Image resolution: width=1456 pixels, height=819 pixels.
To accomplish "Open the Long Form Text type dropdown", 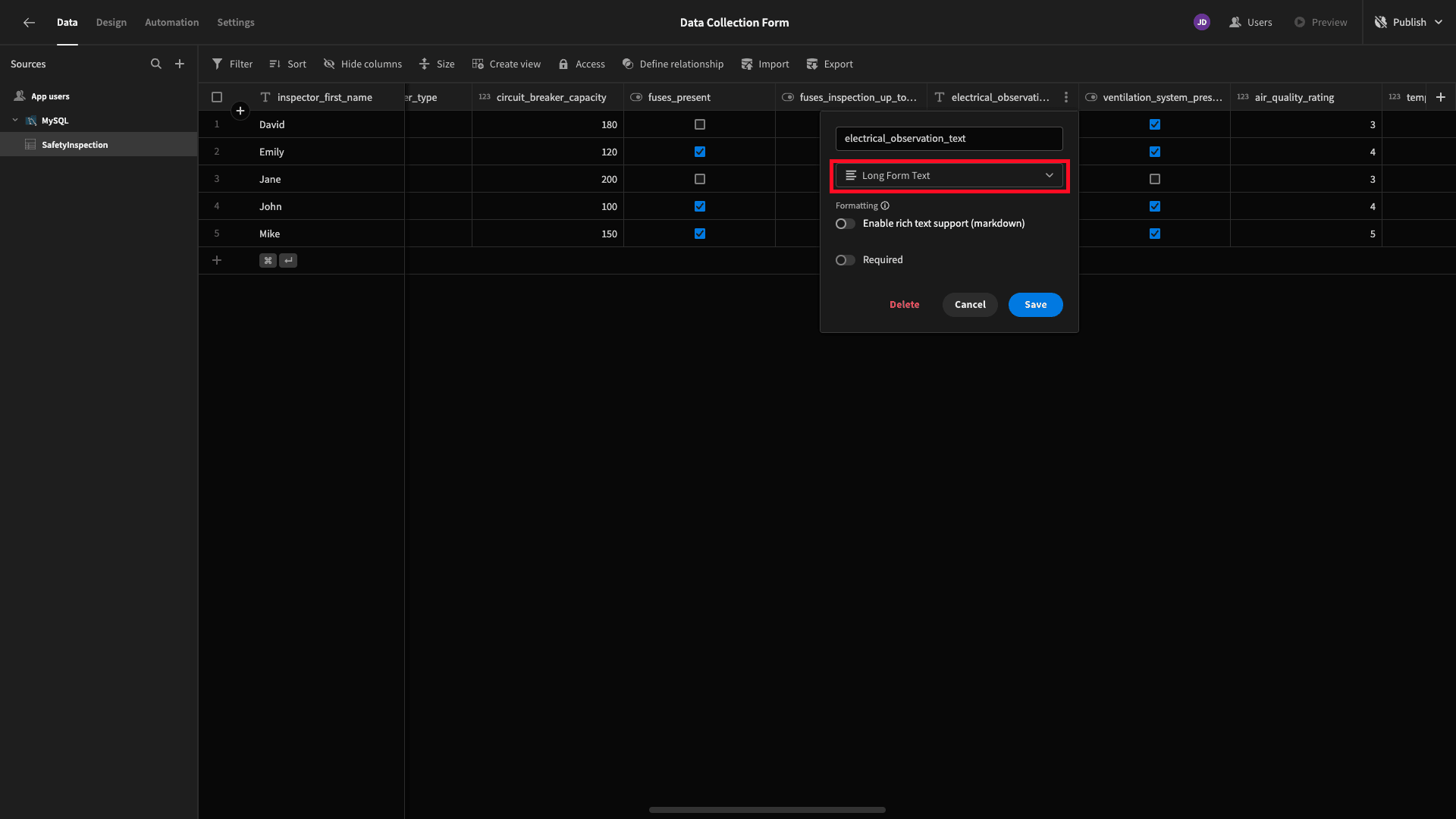I will [949, 176].
